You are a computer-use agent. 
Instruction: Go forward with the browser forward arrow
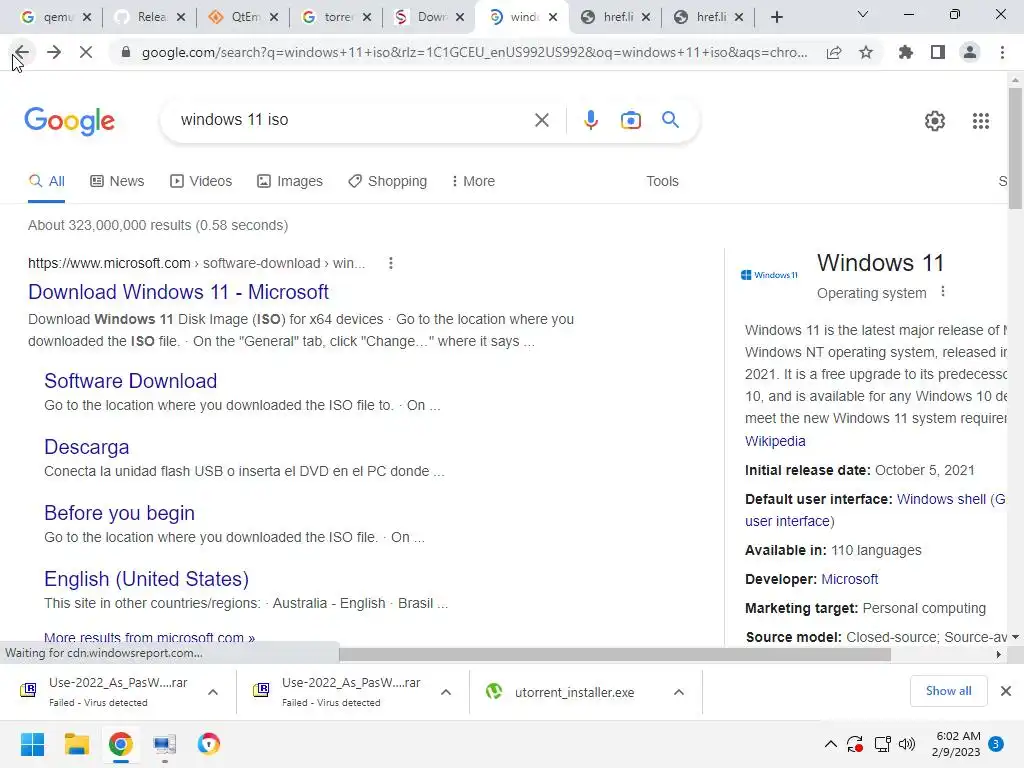click(x=54, y=52)
